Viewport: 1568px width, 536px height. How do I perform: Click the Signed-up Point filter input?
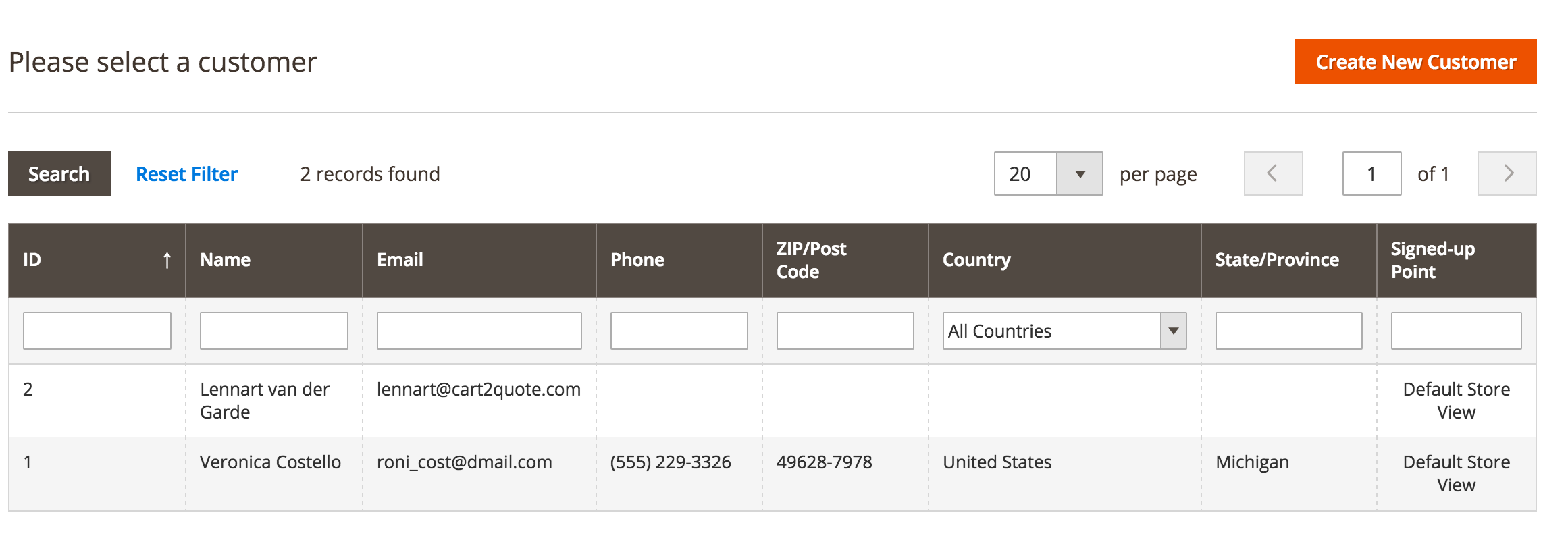(1456, 331)
